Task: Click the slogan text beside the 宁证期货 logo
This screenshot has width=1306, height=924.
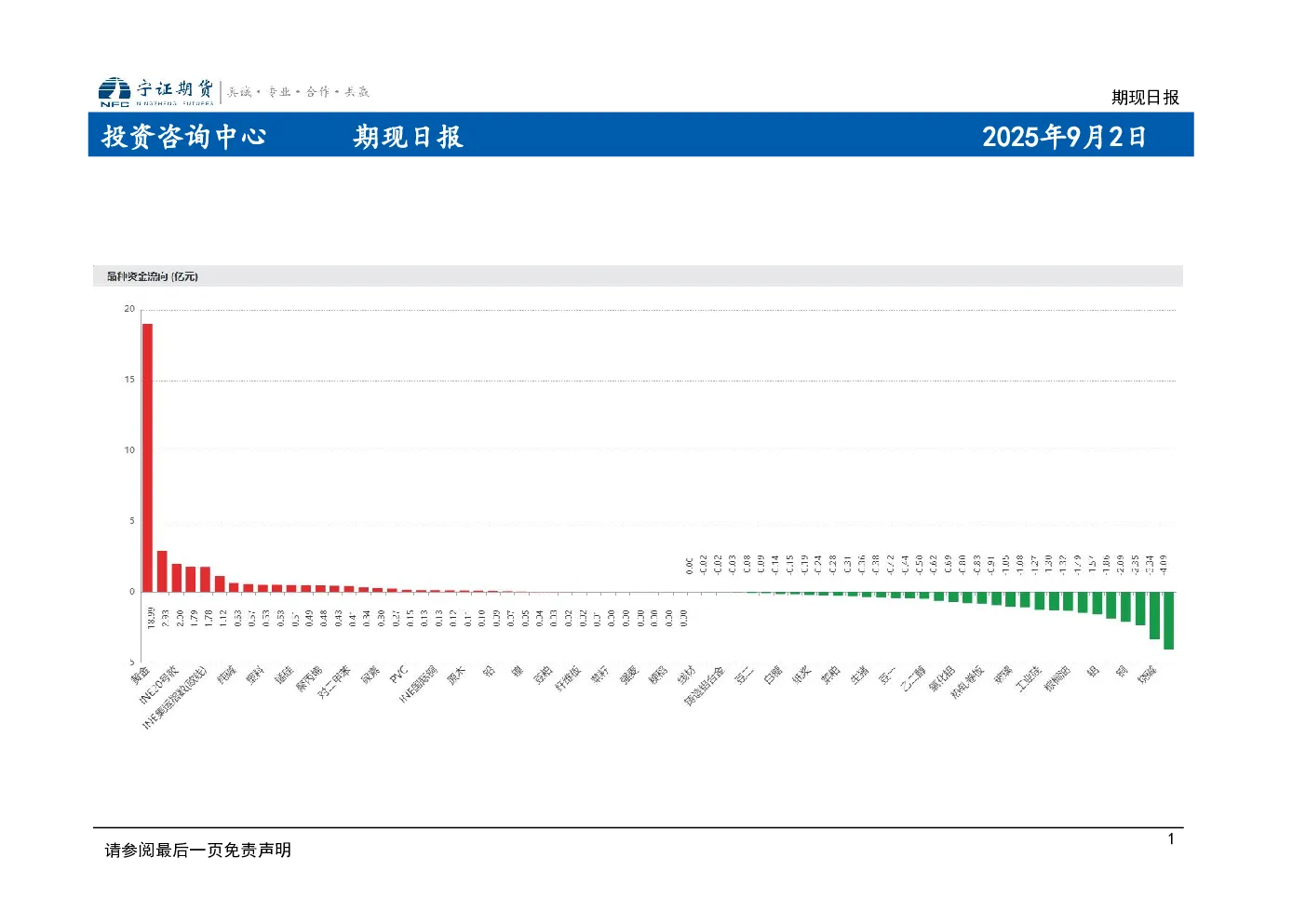Action: [x=298, y=92]
